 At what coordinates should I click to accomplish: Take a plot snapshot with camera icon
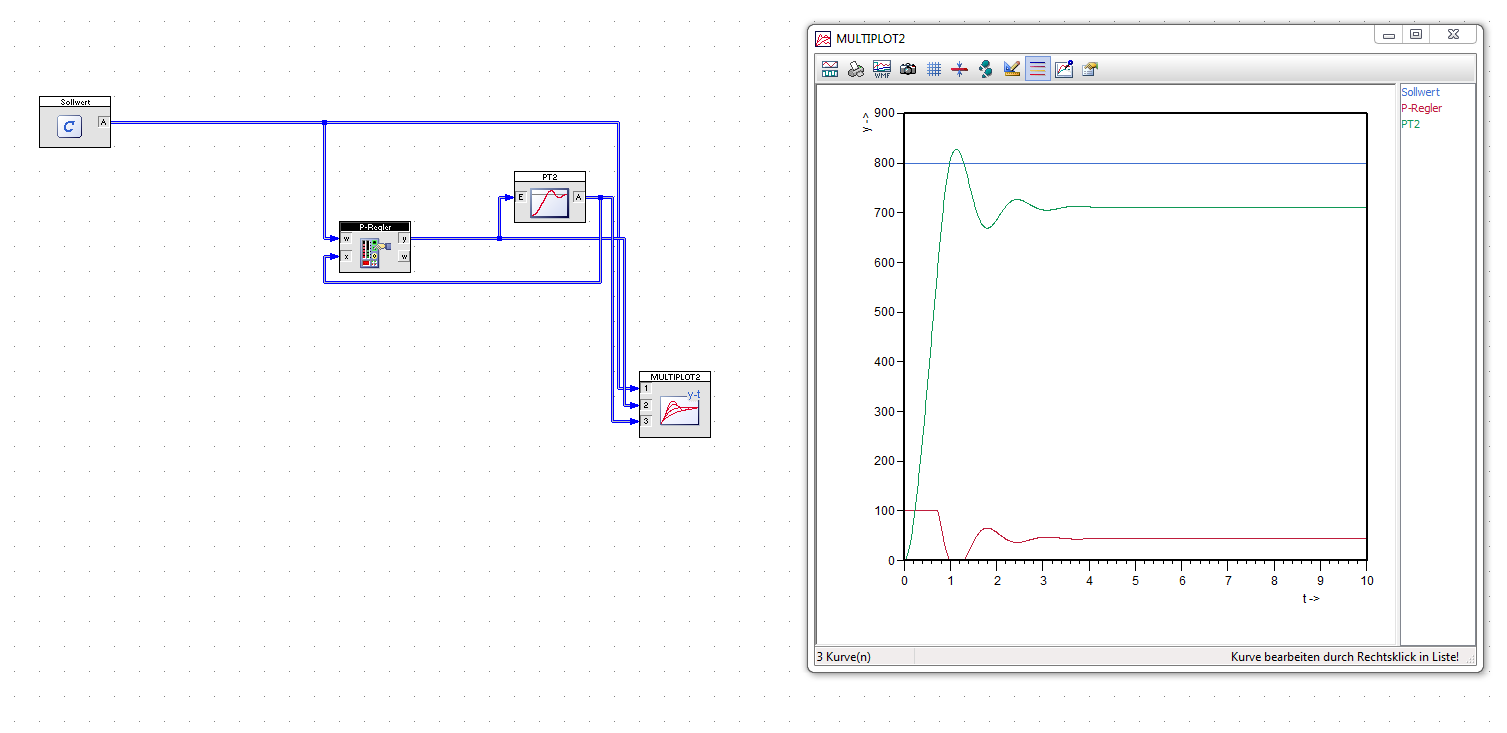pyautogui.click(x=908, y=69)
